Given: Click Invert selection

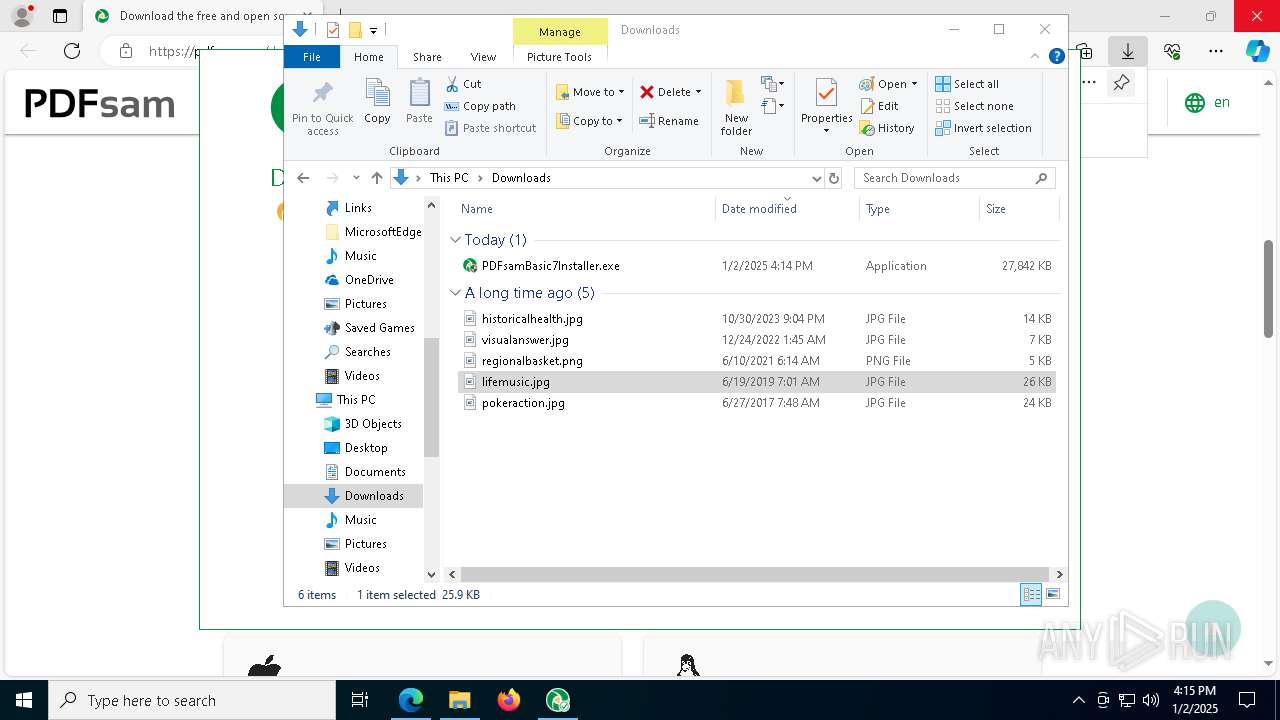Looking at the screenshot, I should [984, 128].
